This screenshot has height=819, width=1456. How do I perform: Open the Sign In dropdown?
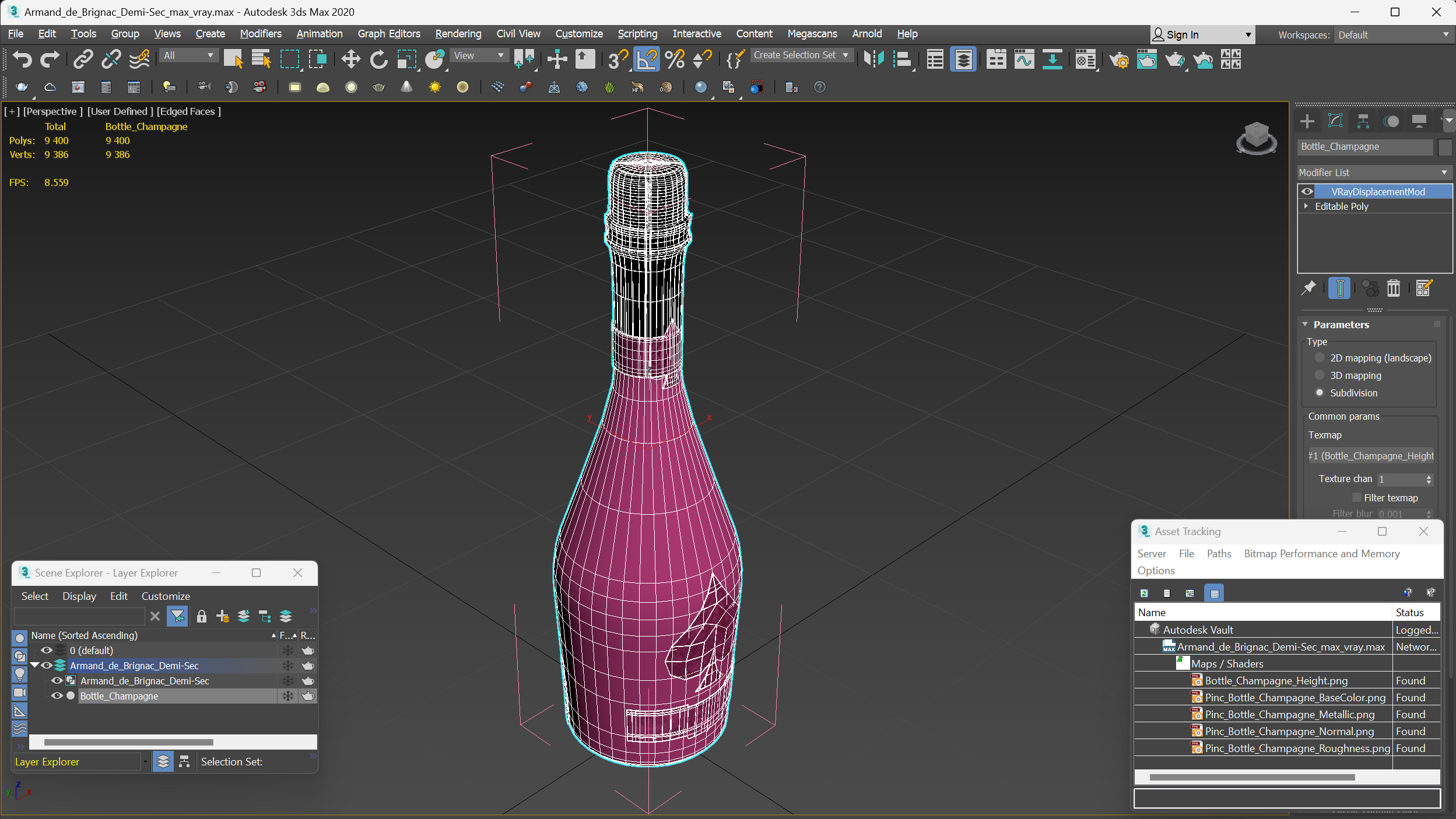pos(1202,35)
